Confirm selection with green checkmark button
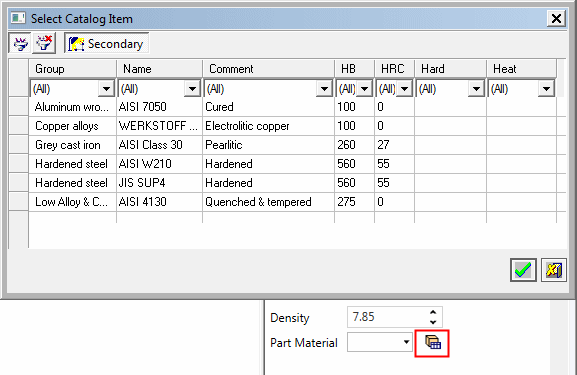The width and height of the screenshot is (577, 375). click(523, 270)
